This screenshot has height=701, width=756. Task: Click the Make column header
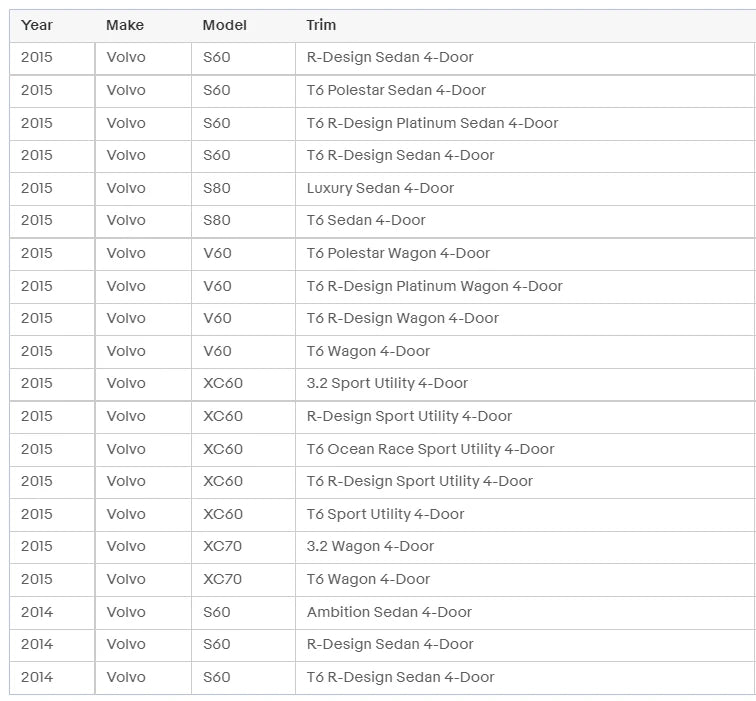coord(125,25)
